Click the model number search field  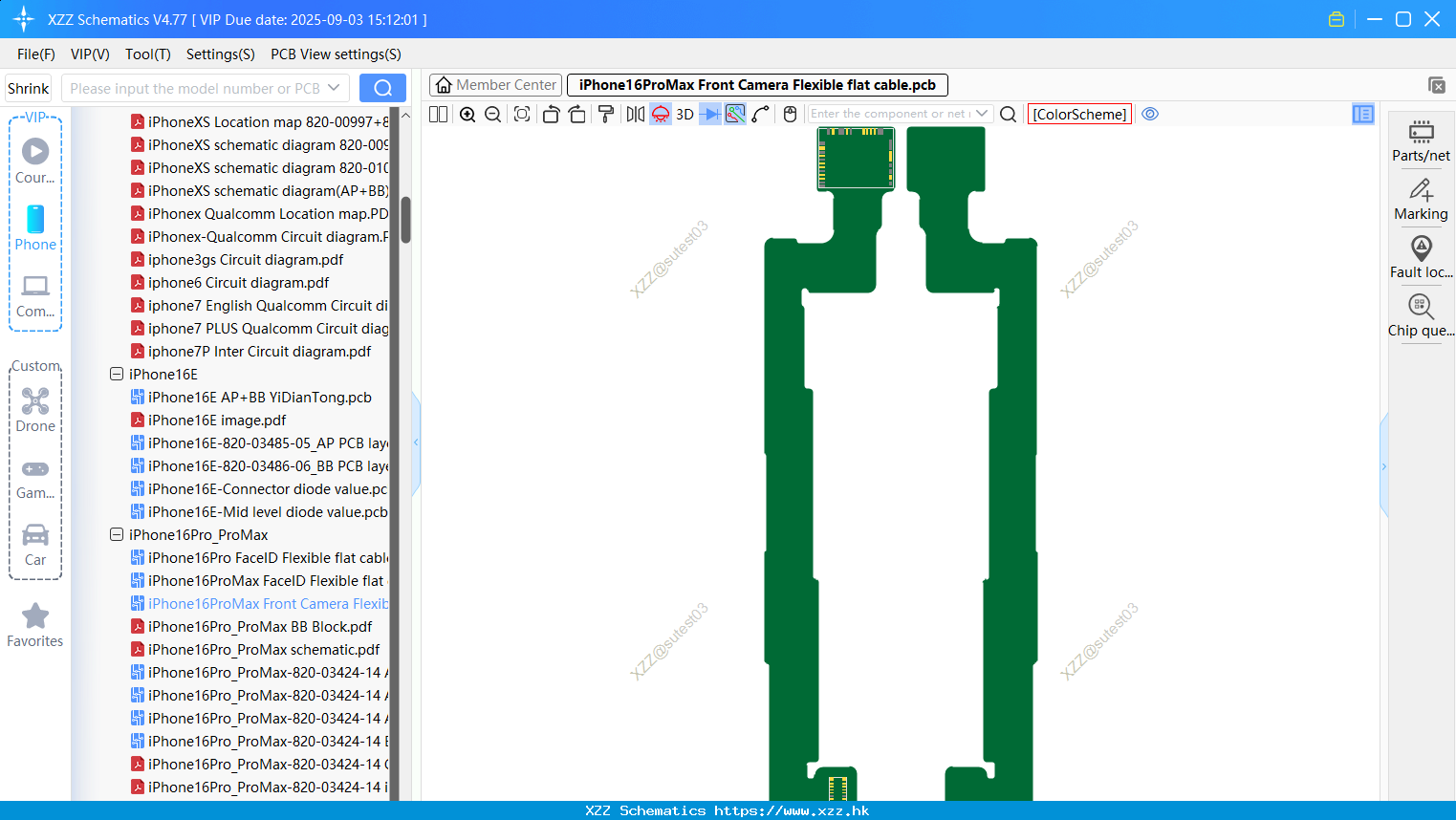(195, 88)
